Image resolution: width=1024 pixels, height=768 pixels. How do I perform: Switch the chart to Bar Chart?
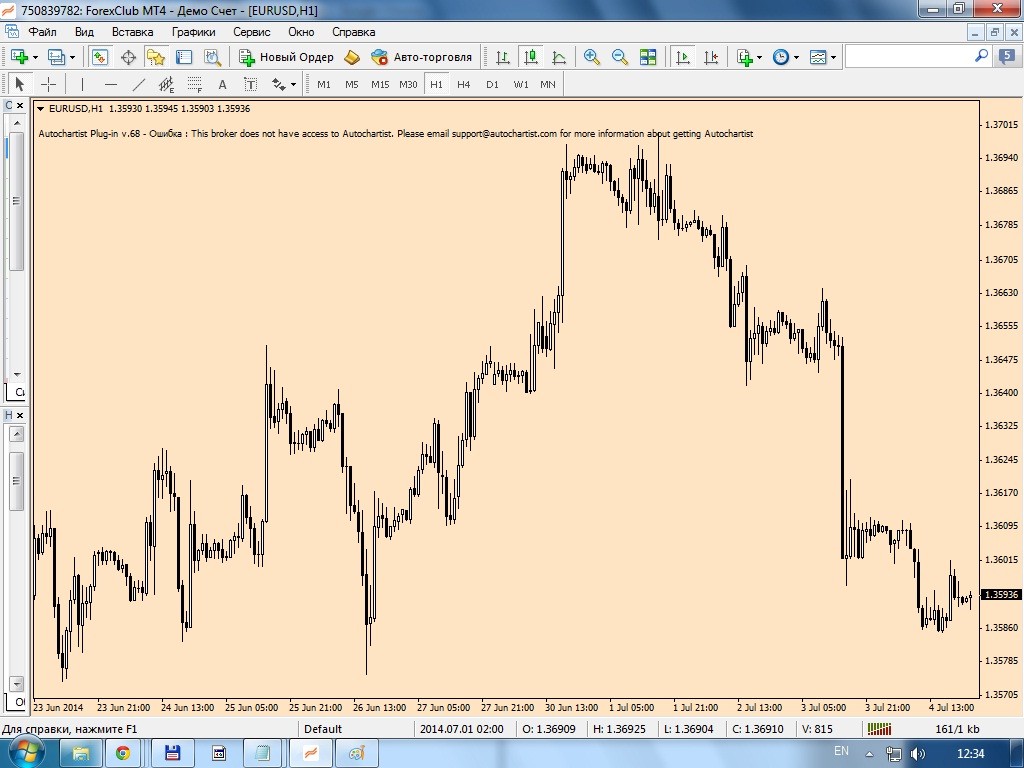coord(503,57)
